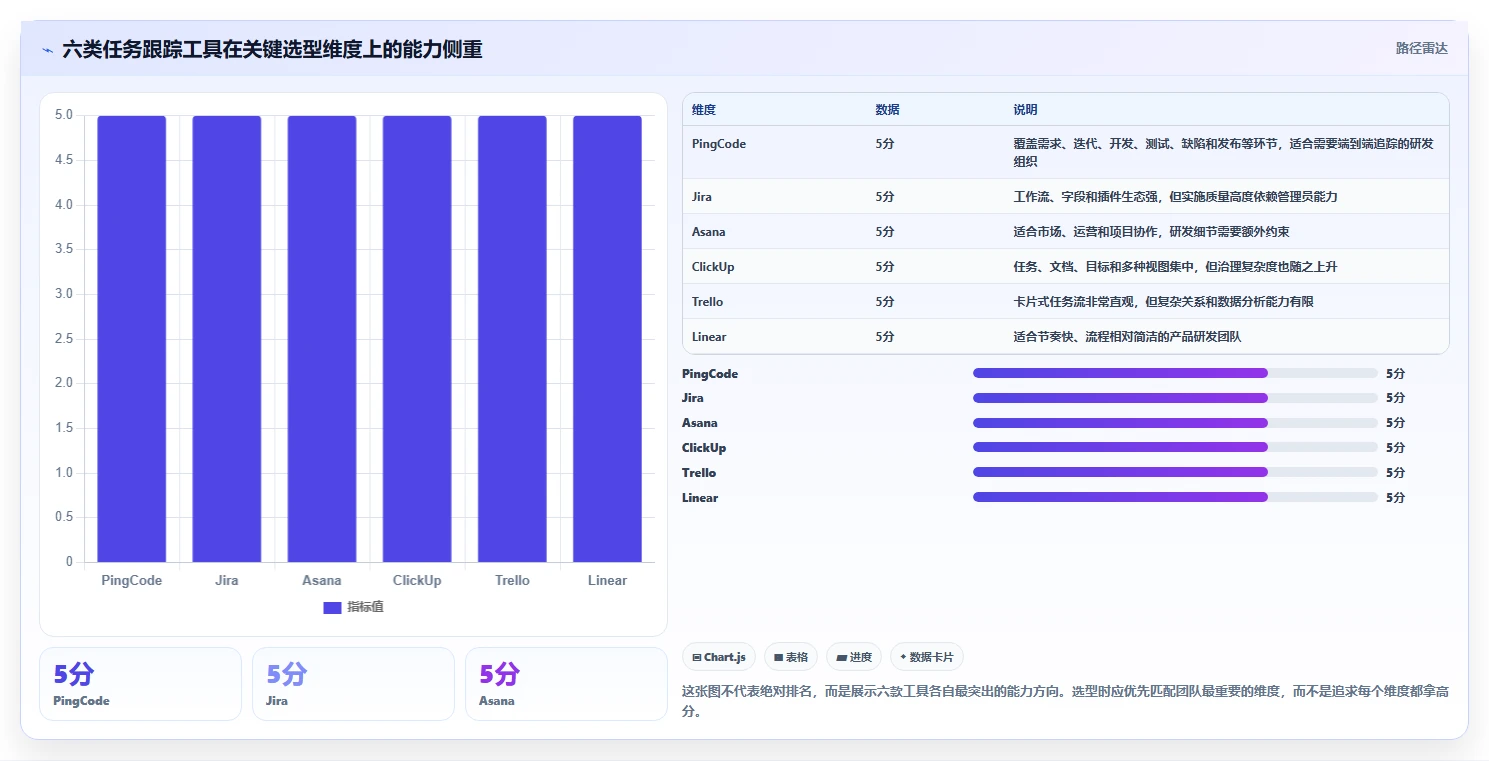Click the 5分 cell in Jira table row
The height and width of the screenshot is (761, 1489).
click(x=885, y=197)
